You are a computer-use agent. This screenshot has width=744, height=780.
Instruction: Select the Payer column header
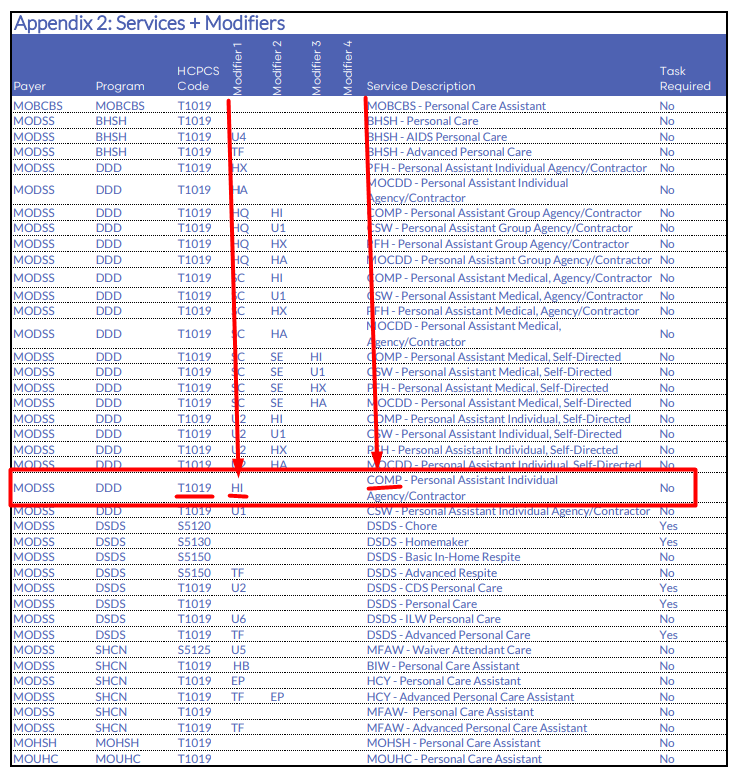(x=30, y=86)
